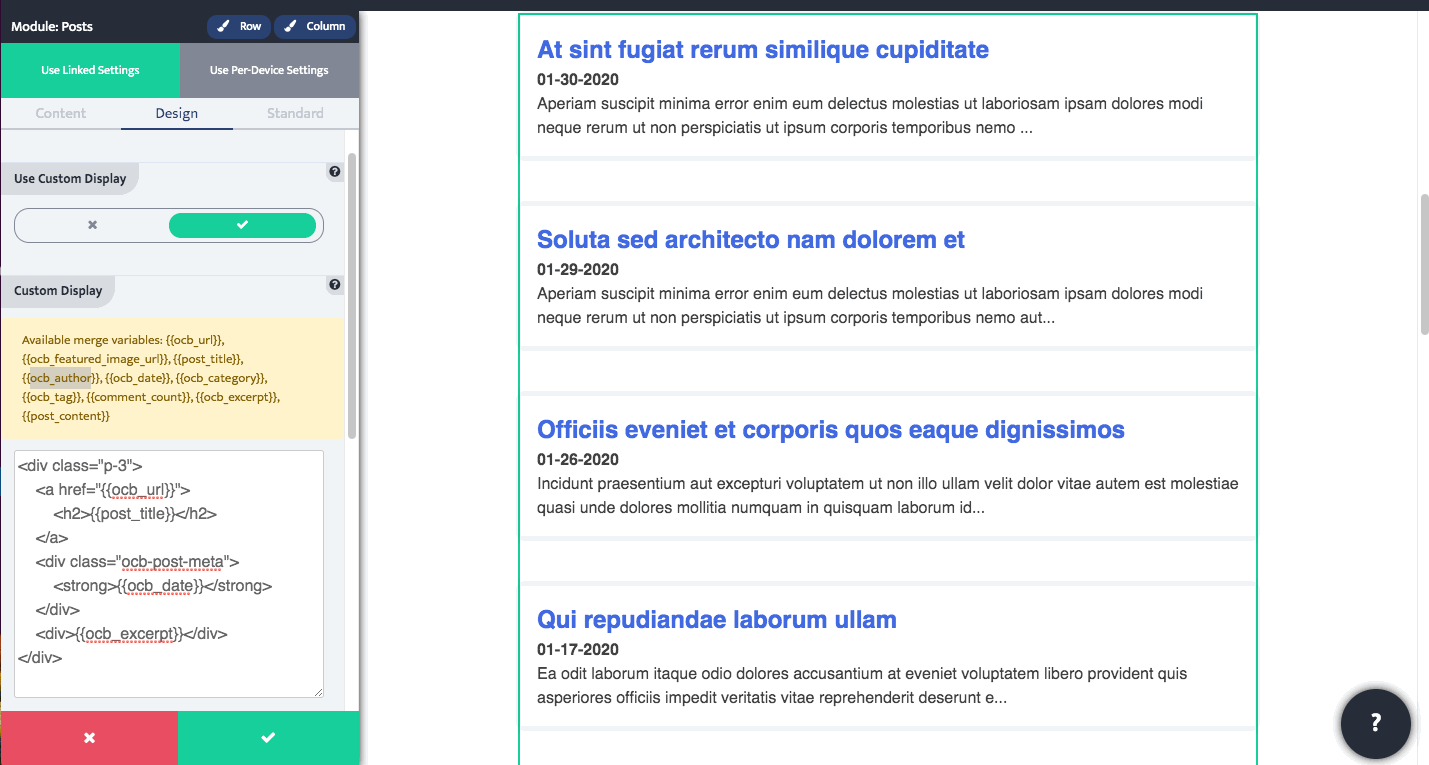The image size is (1429, 765).
Task: Show help for Use Custom Display
Action: (334, 172)
